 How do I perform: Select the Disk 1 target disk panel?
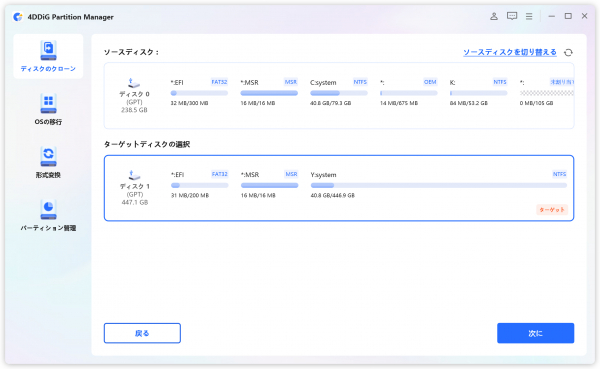click(x=339, y=188)
